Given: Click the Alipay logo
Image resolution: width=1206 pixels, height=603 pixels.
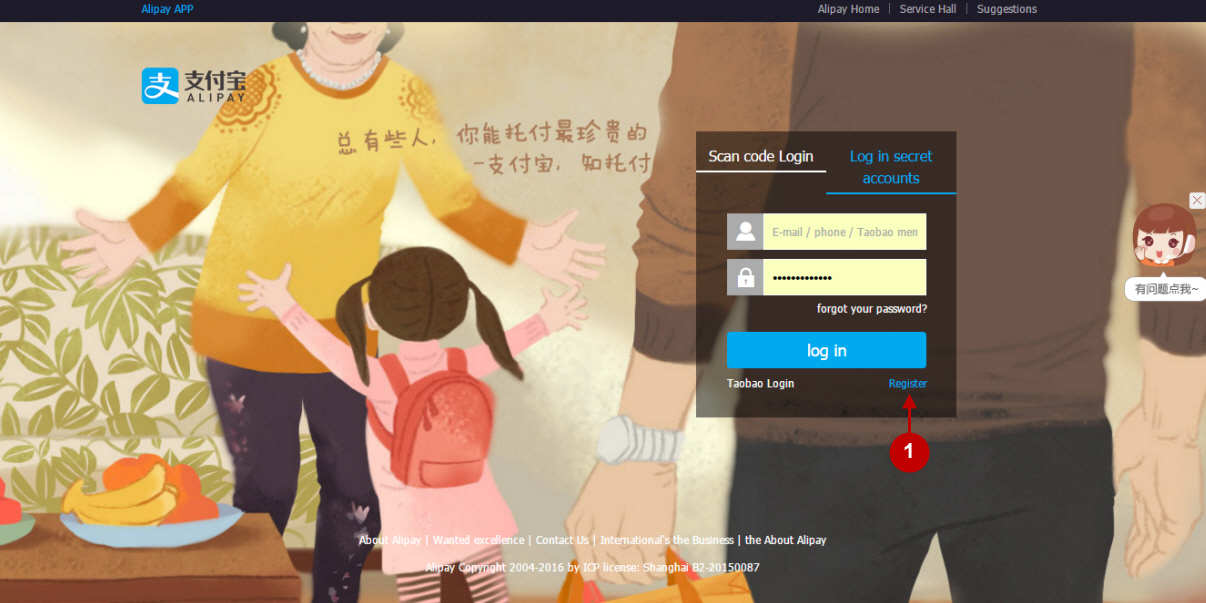Looking at the screenshot, I should [193, 86].
